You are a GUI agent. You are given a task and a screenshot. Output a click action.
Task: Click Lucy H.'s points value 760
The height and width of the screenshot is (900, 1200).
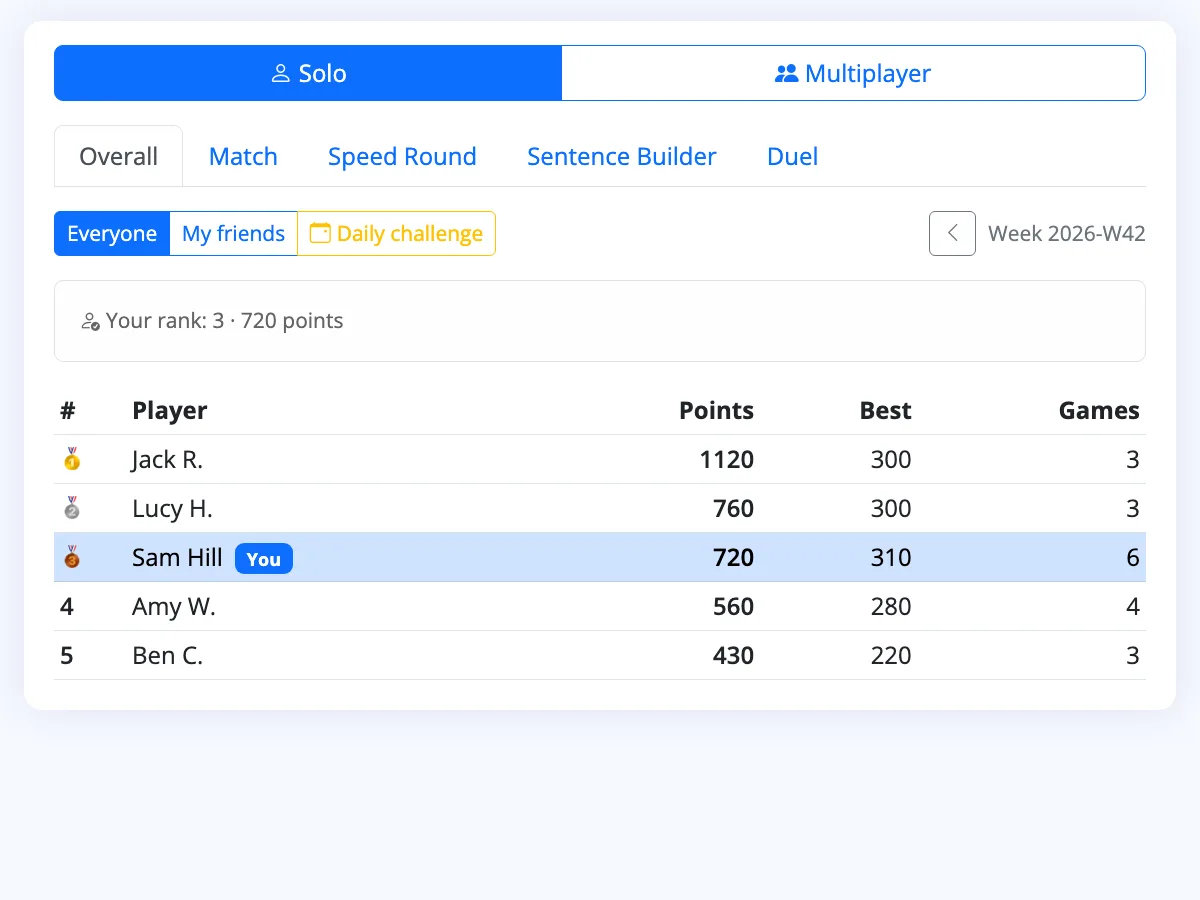pos(733,509)
